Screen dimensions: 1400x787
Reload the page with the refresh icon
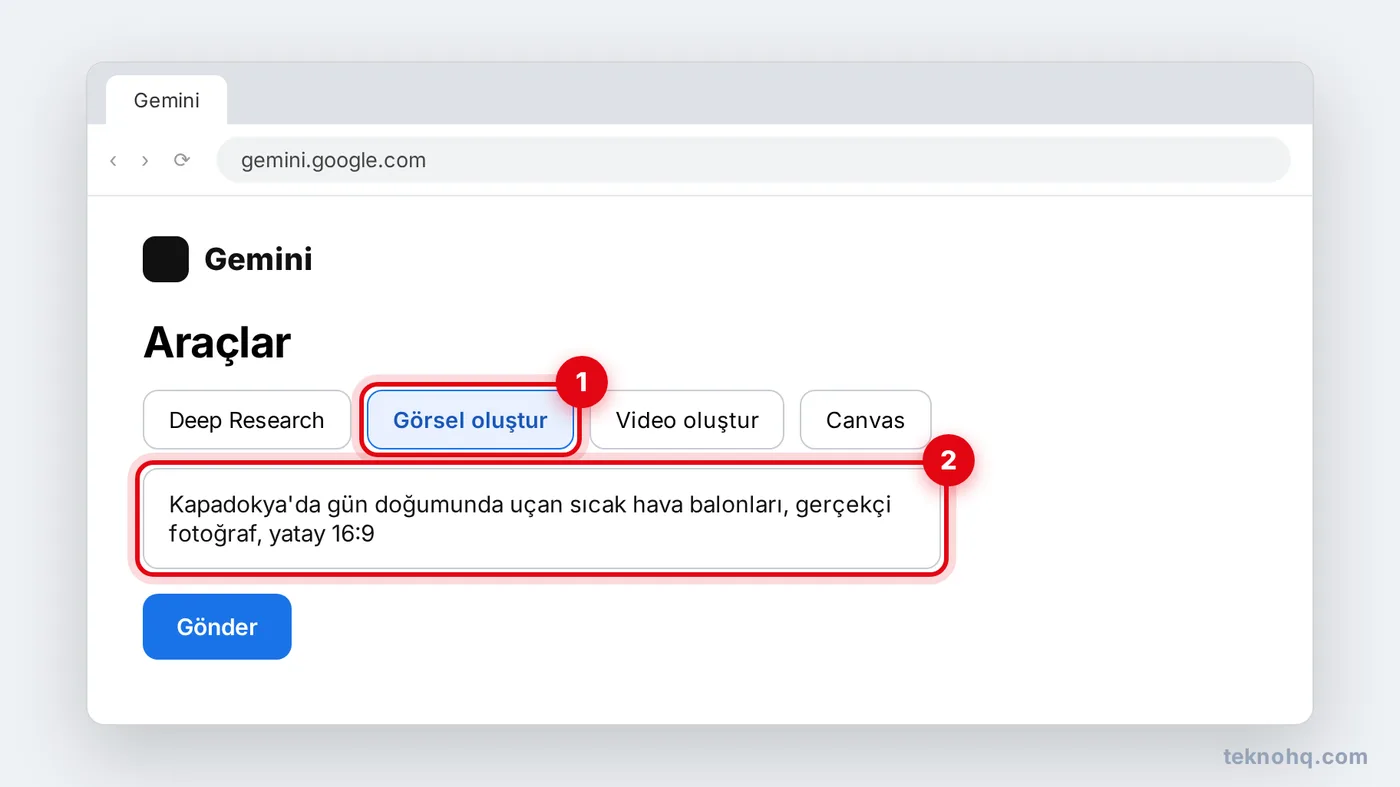181,160
